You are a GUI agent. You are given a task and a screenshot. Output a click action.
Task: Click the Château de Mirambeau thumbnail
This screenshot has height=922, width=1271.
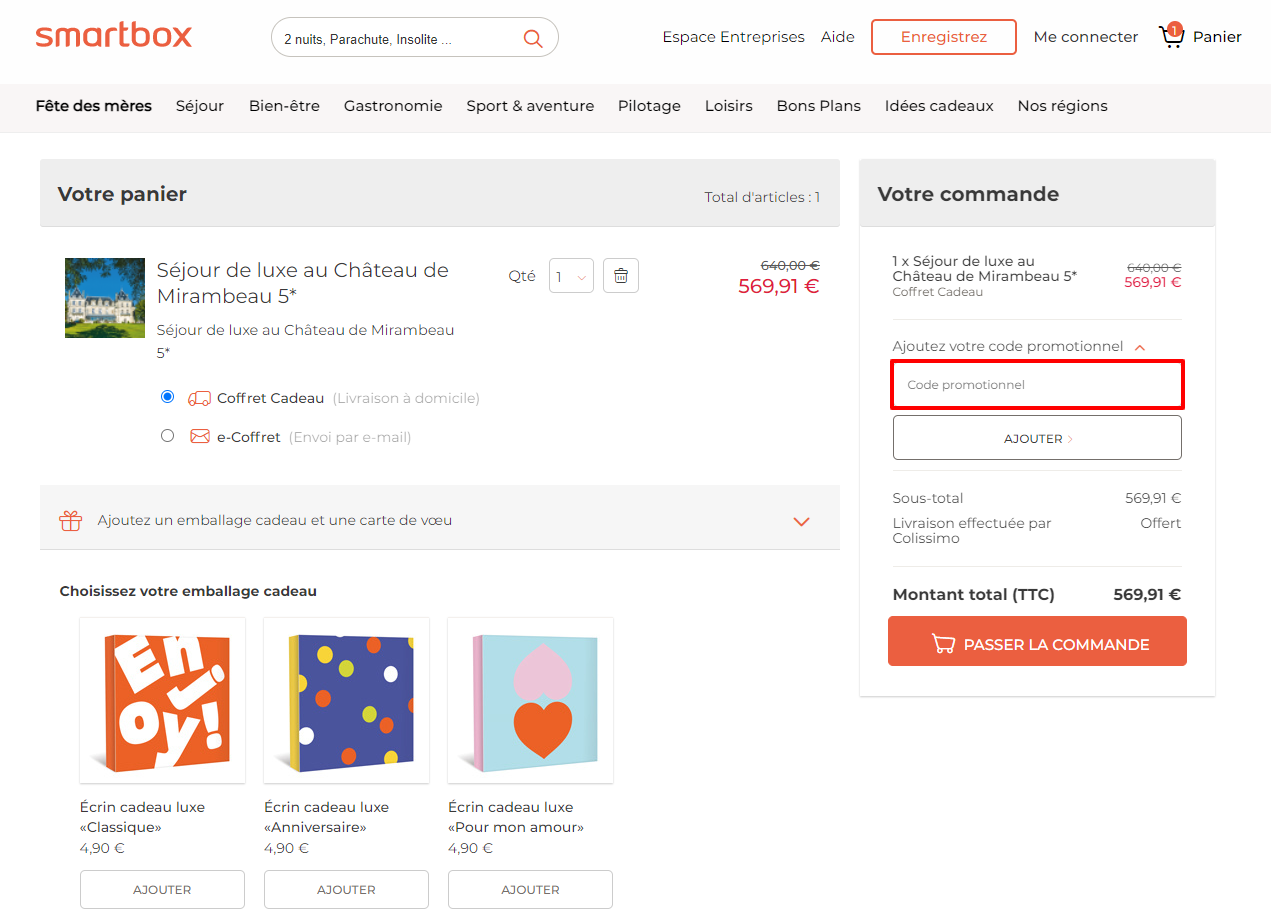point(105,298)
